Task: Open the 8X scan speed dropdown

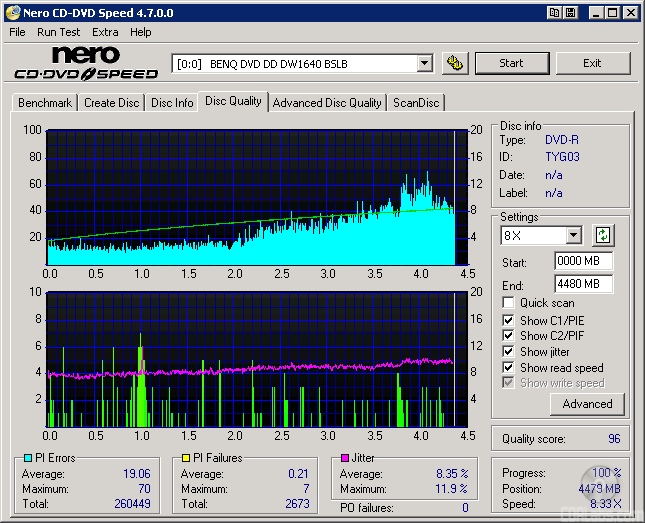Action: [573, 236]
